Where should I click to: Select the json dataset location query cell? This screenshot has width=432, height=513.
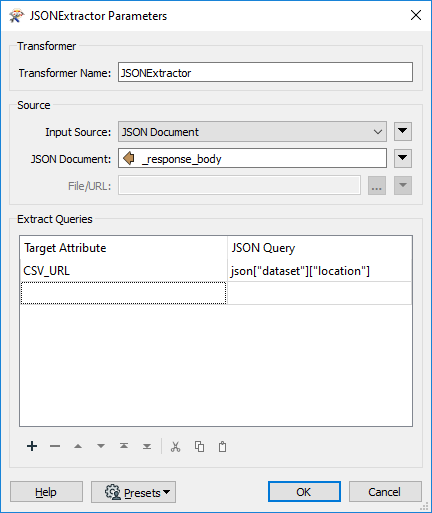(320, 271)
